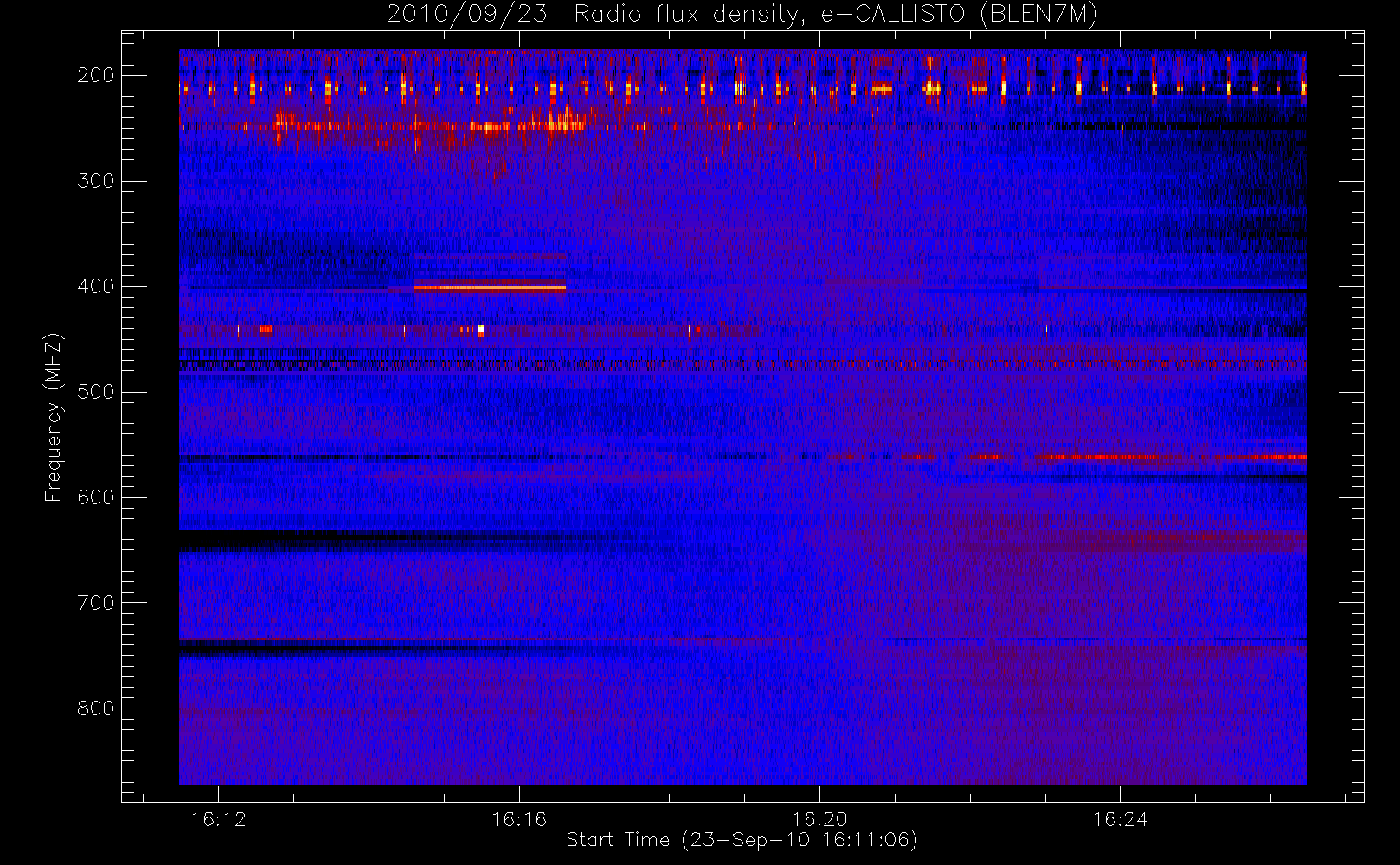Click the 'Frequency (MHz)' axis label
The height and width of the screenshot is (865, 1400).
pyautogui.click(x=54, y=417)
